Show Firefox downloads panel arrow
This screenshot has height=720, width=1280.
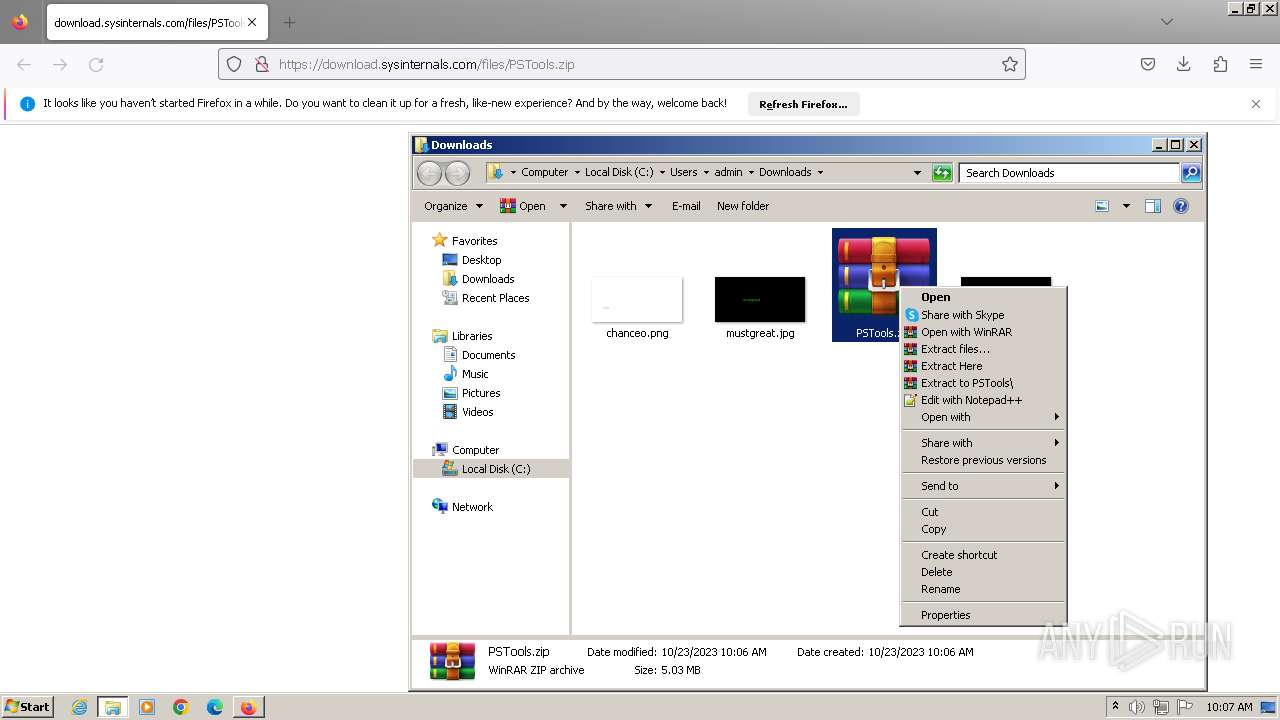pyautogui.click(x=1184, y=64)
